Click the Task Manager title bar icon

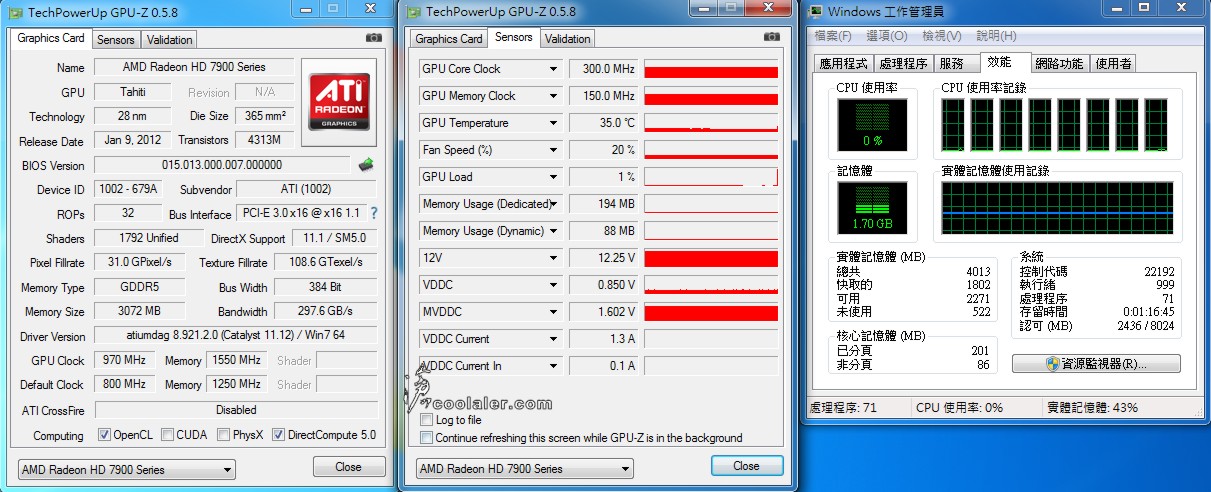pos(817,12)
